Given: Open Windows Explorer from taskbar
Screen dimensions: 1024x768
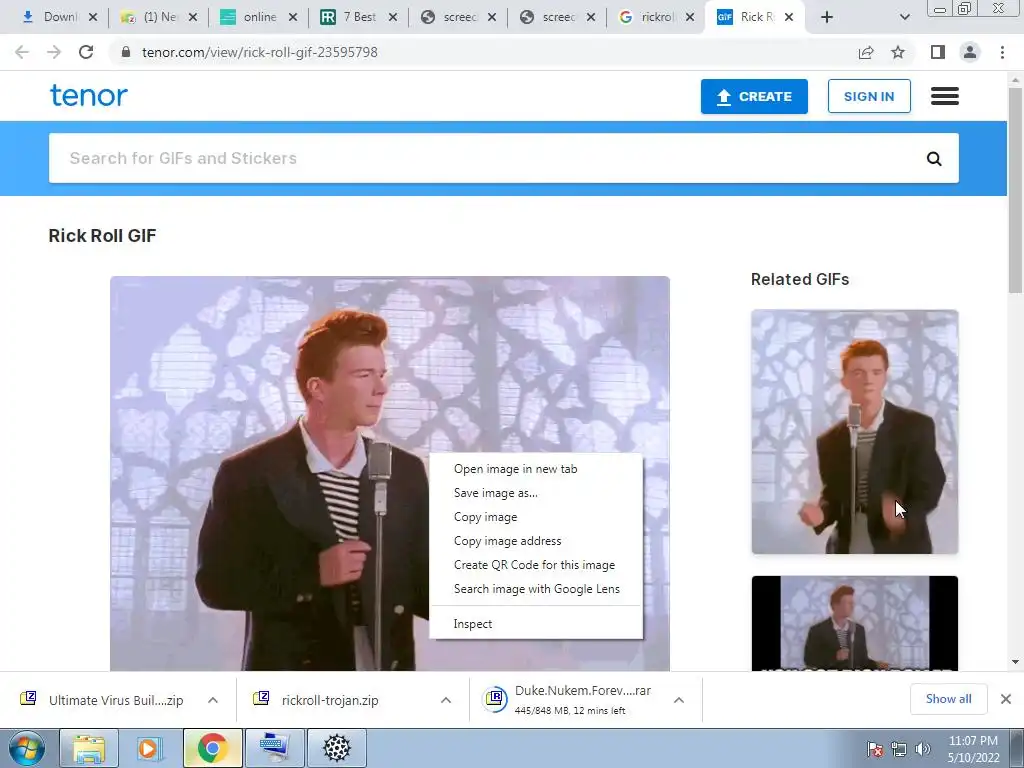Looking at the screenshot, I should click(89, 748).
